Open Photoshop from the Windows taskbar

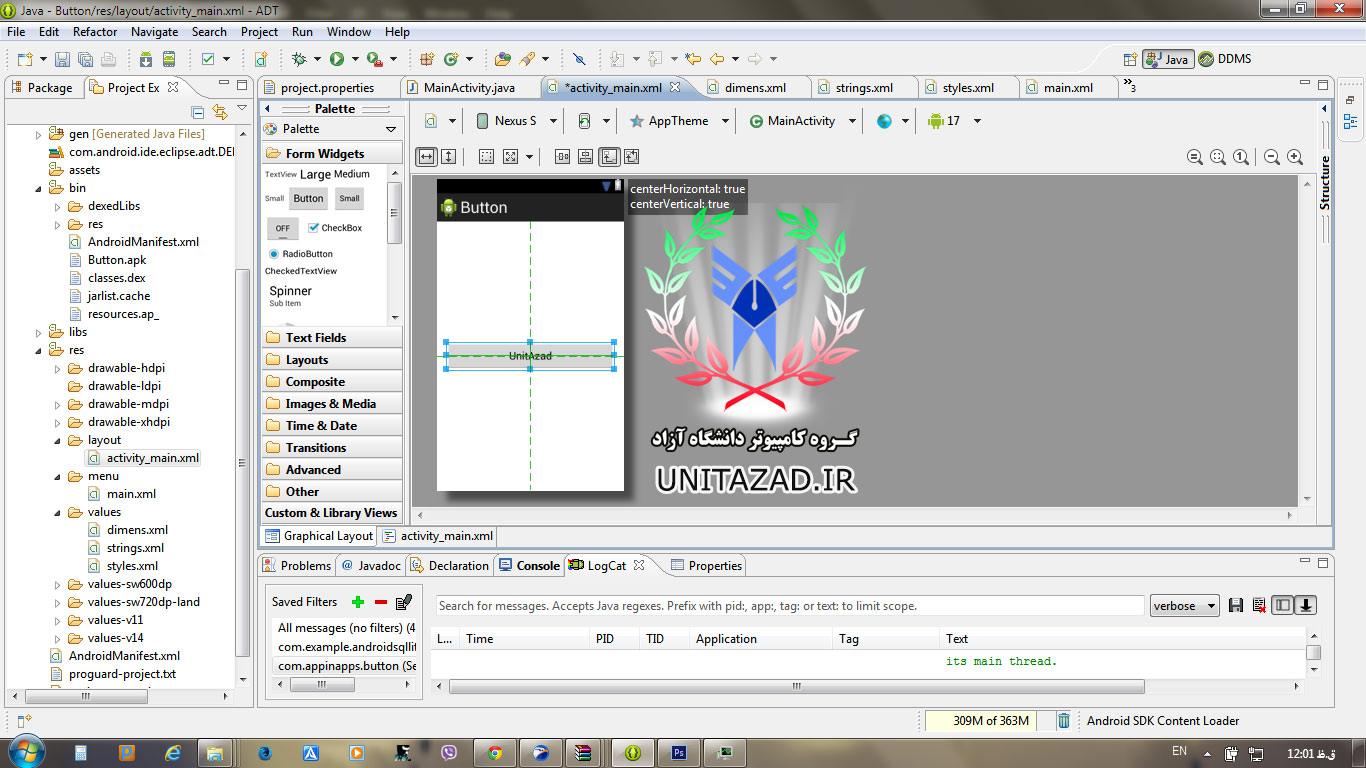pos(678,753)
